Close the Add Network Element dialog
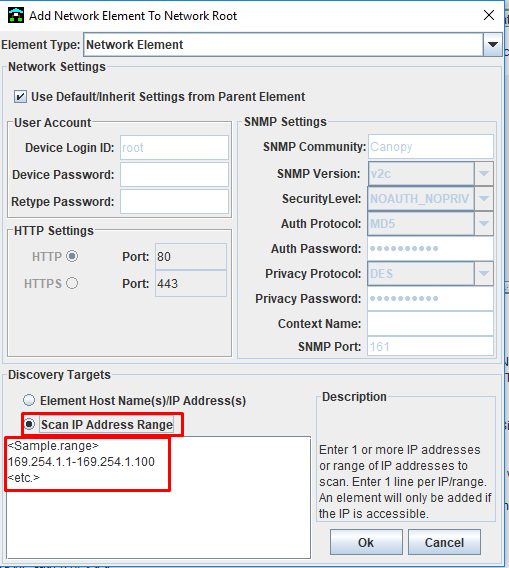This screenshot has height=568, width=509. 489,15
